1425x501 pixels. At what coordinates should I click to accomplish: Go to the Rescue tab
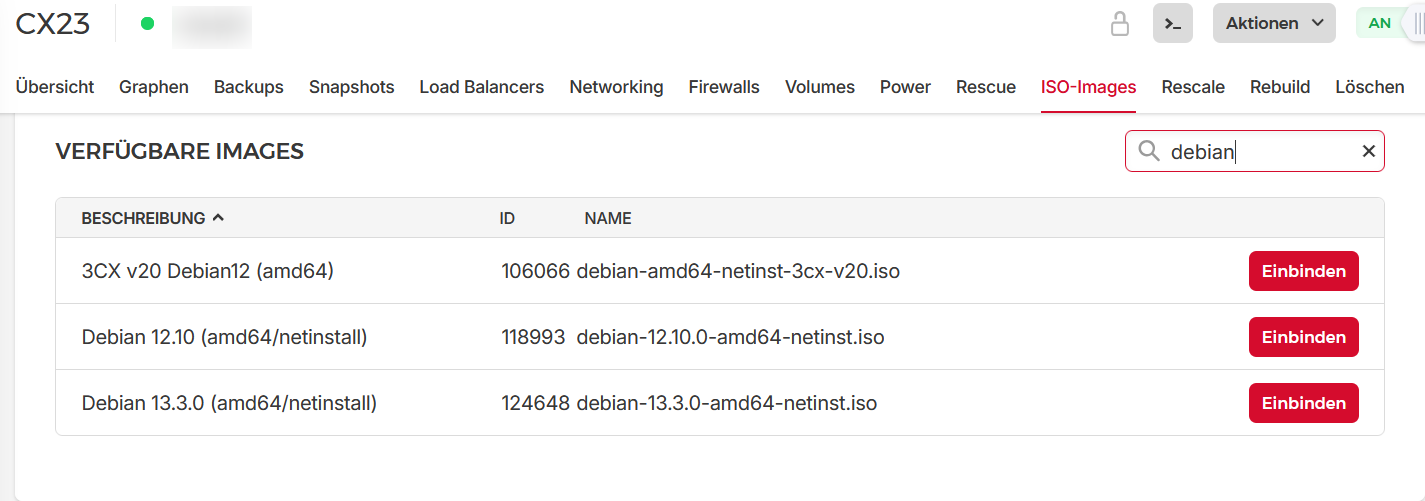coord(986,87)
